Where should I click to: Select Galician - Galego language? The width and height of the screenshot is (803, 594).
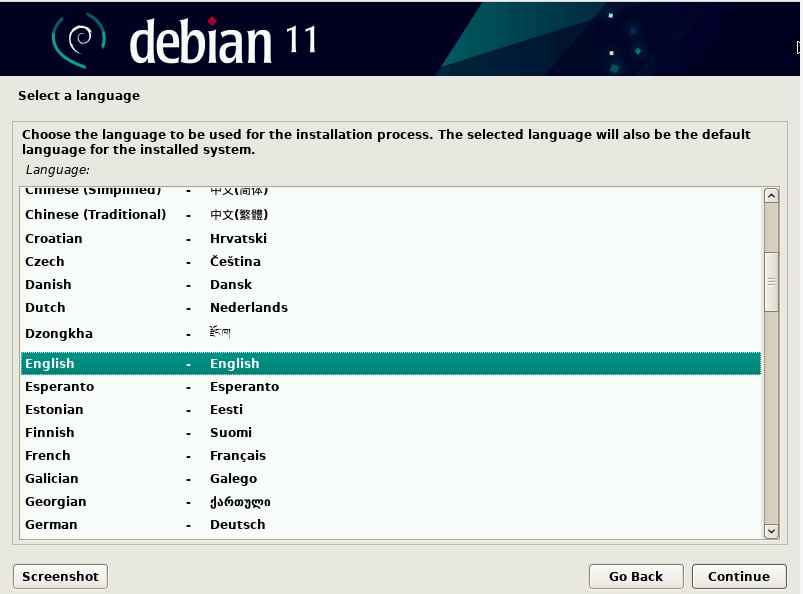[391, 479]
